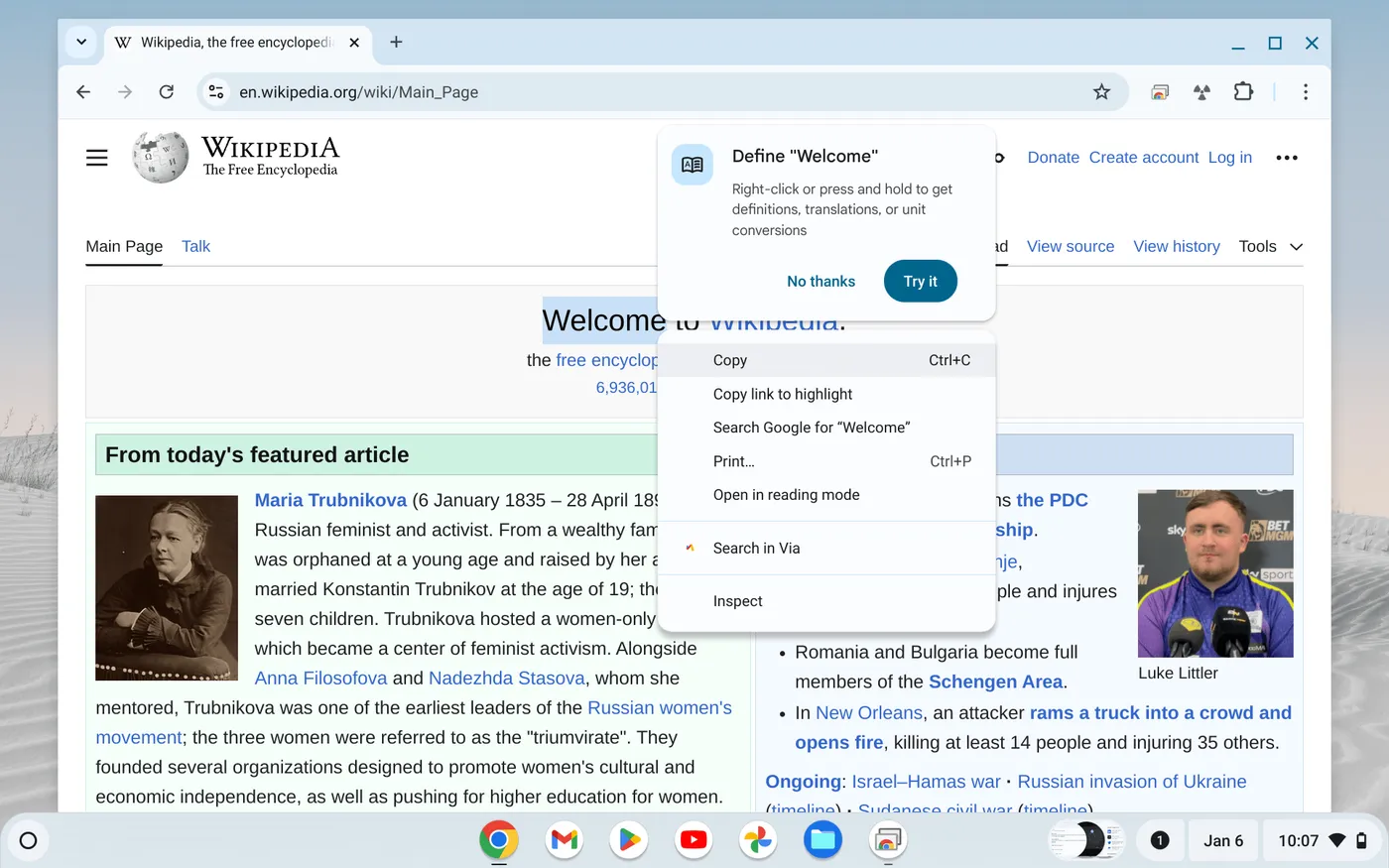Open Play Store from the shelf

[629, 841]
